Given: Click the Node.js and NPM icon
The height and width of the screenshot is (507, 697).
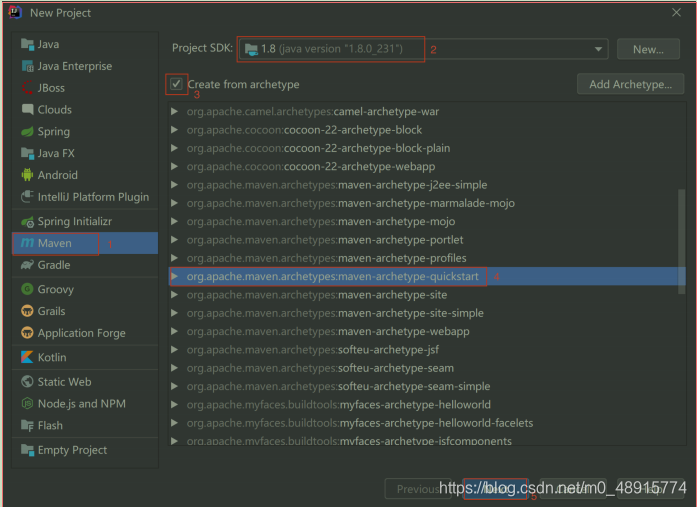Looking at the screenshot, I should point(28,403).
